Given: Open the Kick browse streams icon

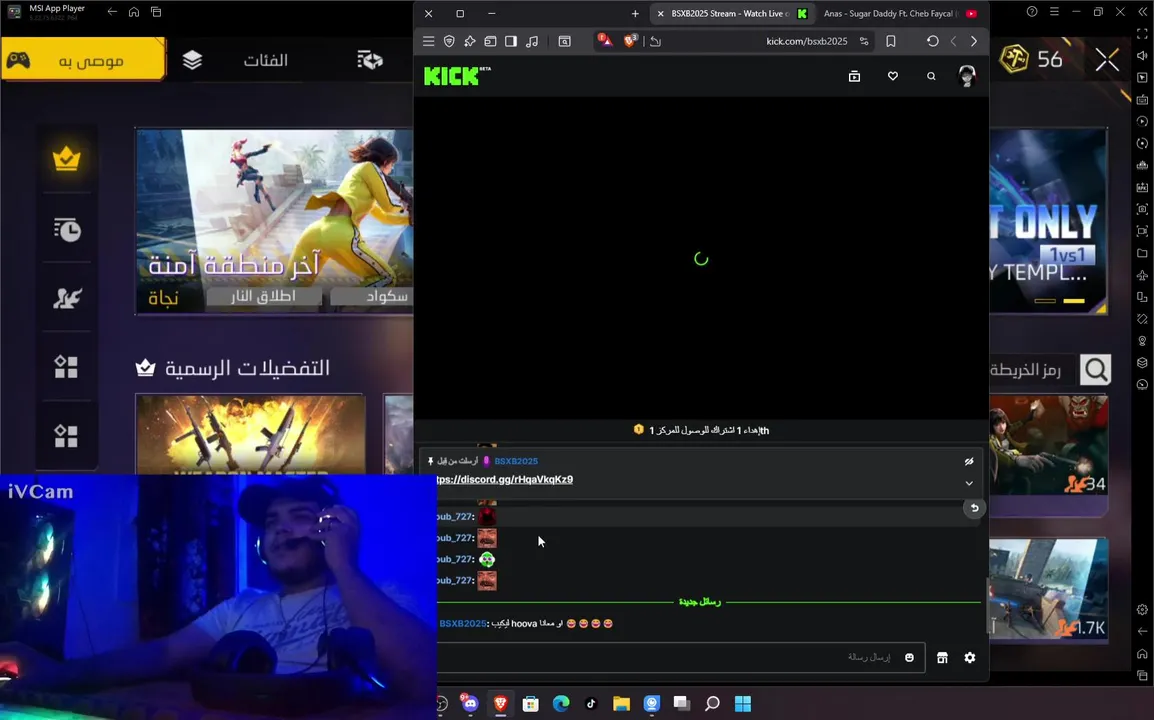Looking at the screenshot, I should click(x=854, y=76).
